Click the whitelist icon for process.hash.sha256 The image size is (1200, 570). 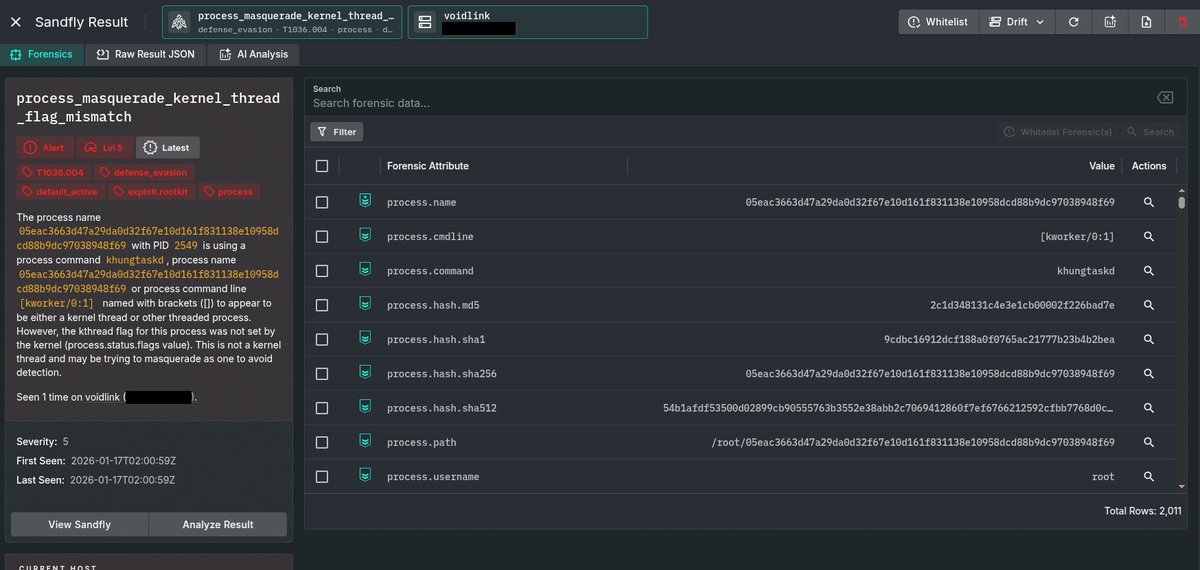(365, 373)
